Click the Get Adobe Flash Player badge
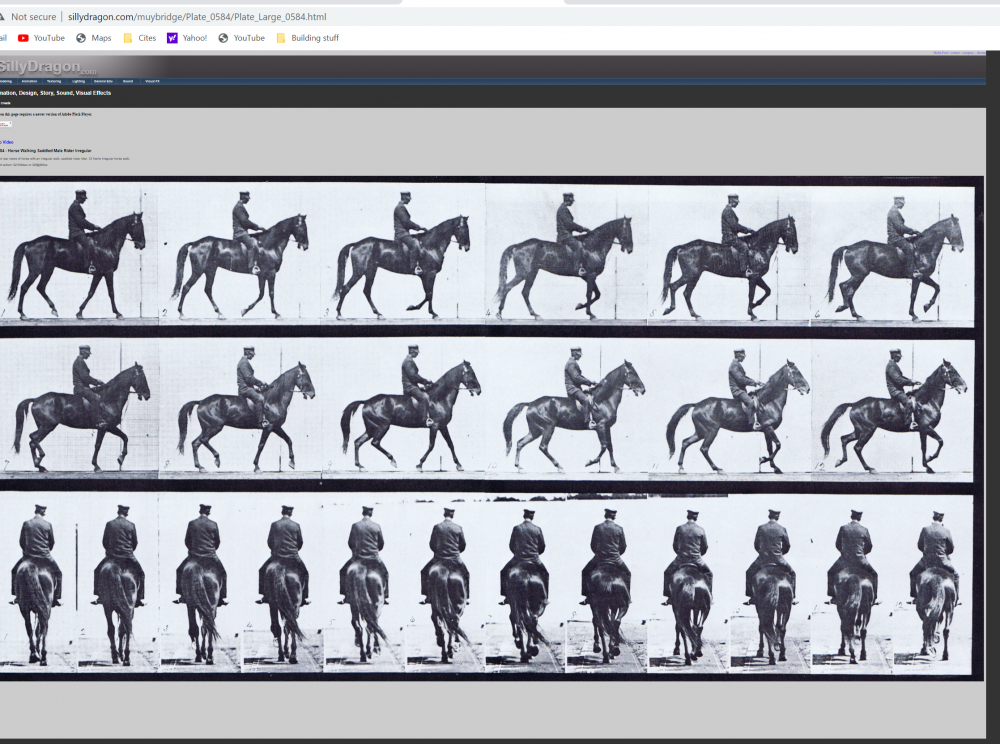Image resolution: width=1000 pixels, height=744 pixels. [x=5, y=124]
